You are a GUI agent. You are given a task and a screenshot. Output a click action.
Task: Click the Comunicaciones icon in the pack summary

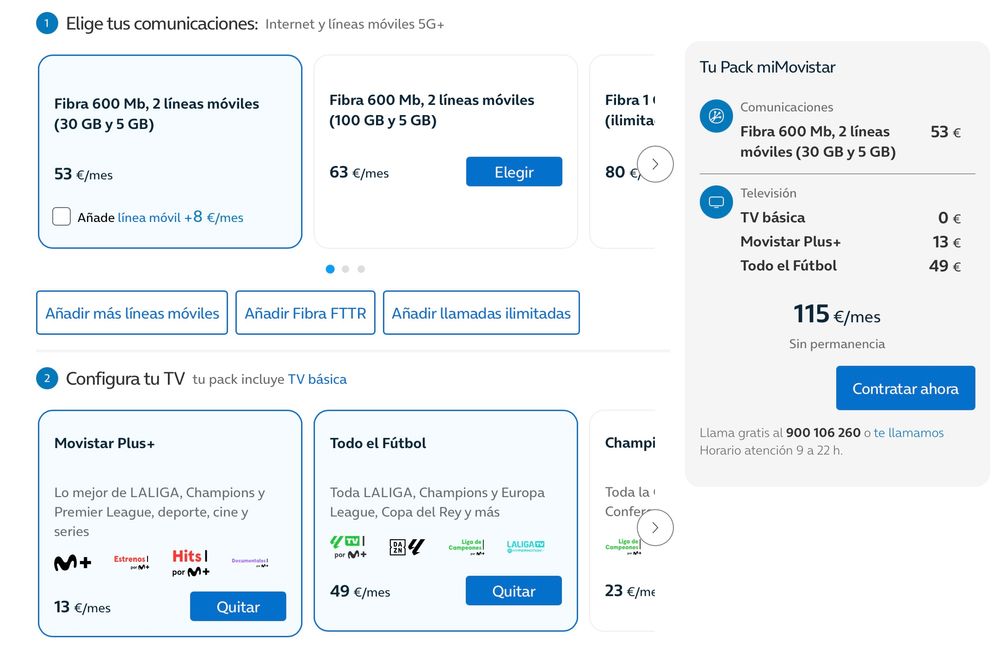tap(716, 116)
